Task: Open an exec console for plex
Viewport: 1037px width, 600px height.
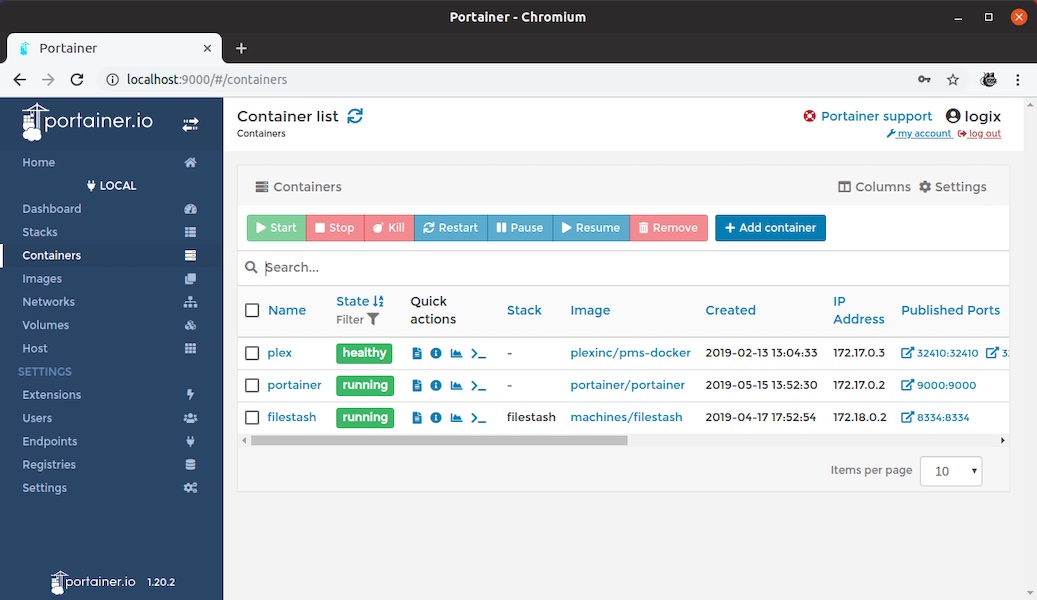Action: pyautogui.click(x=478, y=353)
